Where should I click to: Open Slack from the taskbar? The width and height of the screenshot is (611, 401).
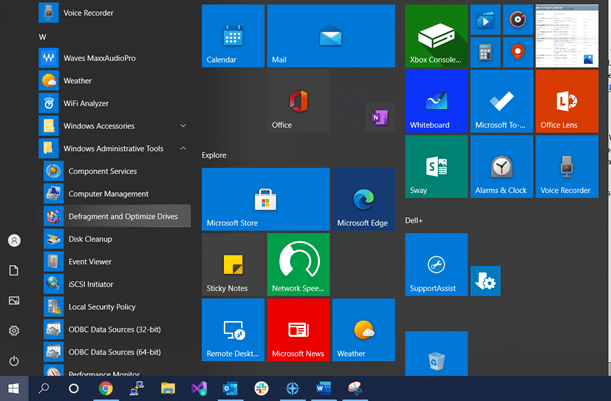pos(261,389)
